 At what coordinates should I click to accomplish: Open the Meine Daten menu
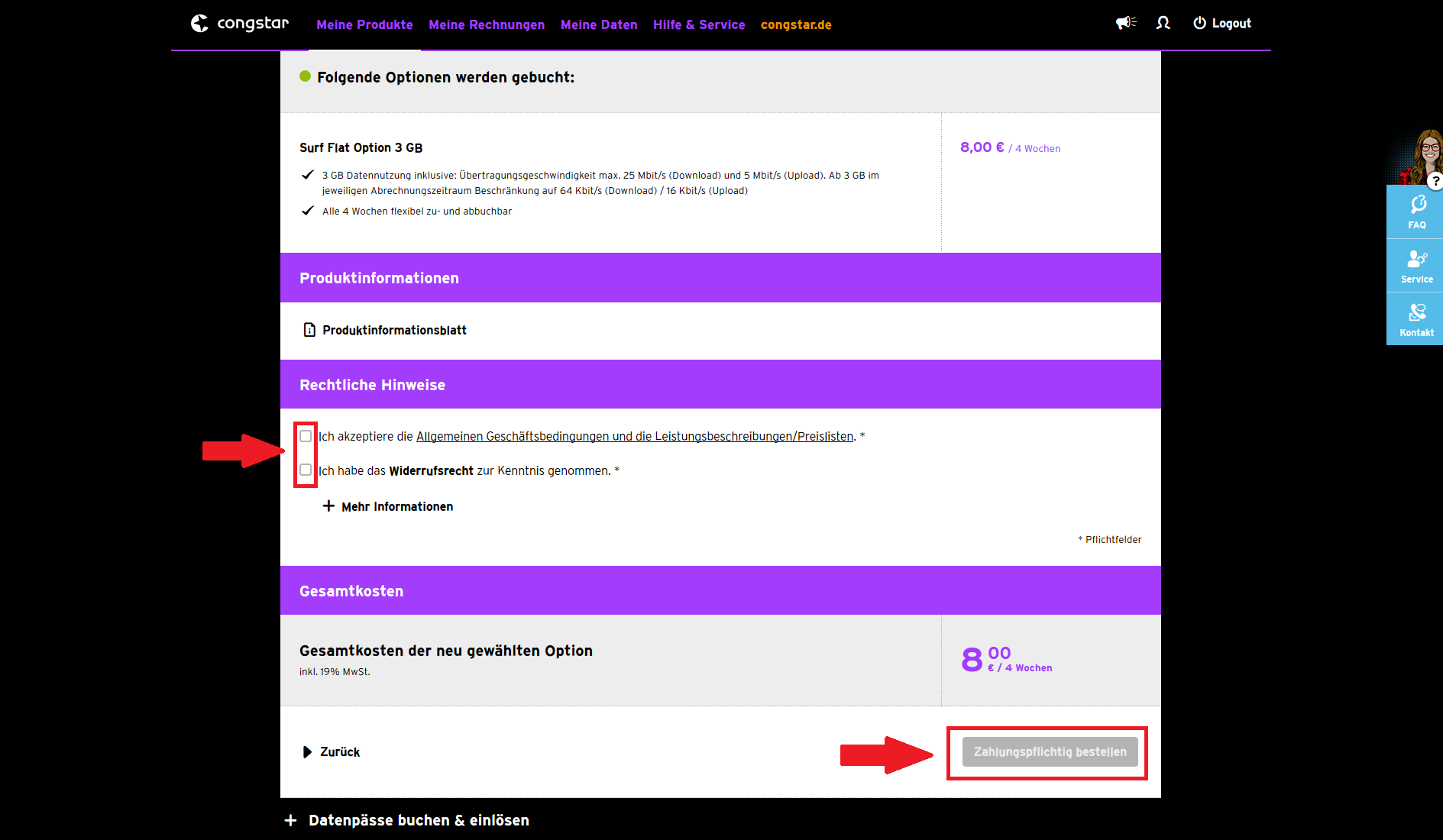tap(599, 24)
